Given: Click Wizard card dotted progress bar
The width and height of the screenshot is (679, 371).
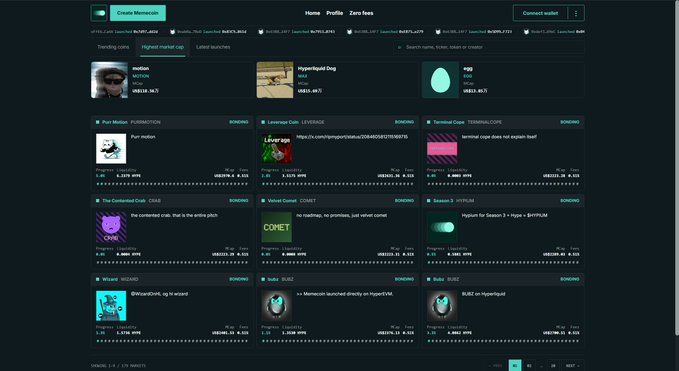Looking at the screenshot, I should (172, 341).
